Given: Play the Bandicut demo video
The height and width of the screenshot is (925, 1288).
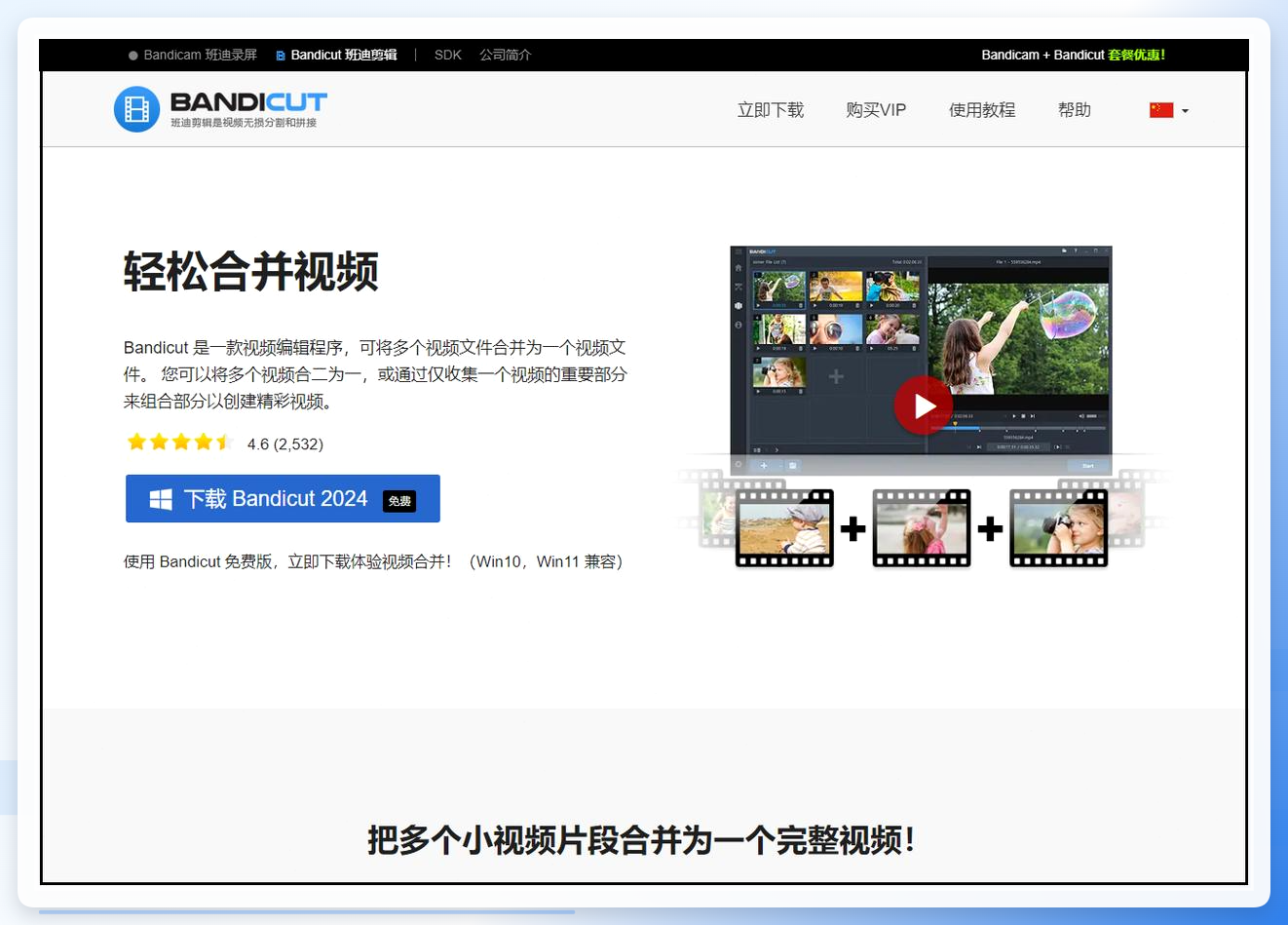Looking at the screenshot, I should tap(923, 405).
